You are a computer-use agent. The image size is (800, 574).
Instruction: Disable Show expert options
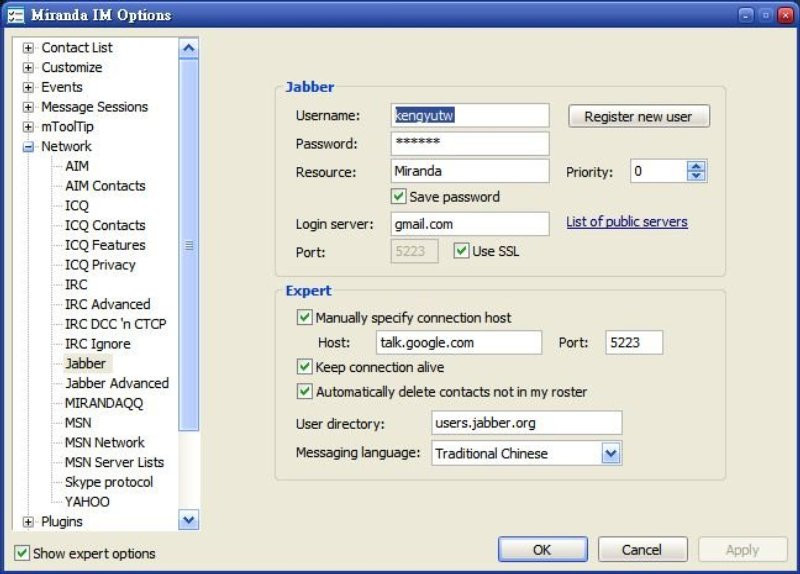point(22,553)
